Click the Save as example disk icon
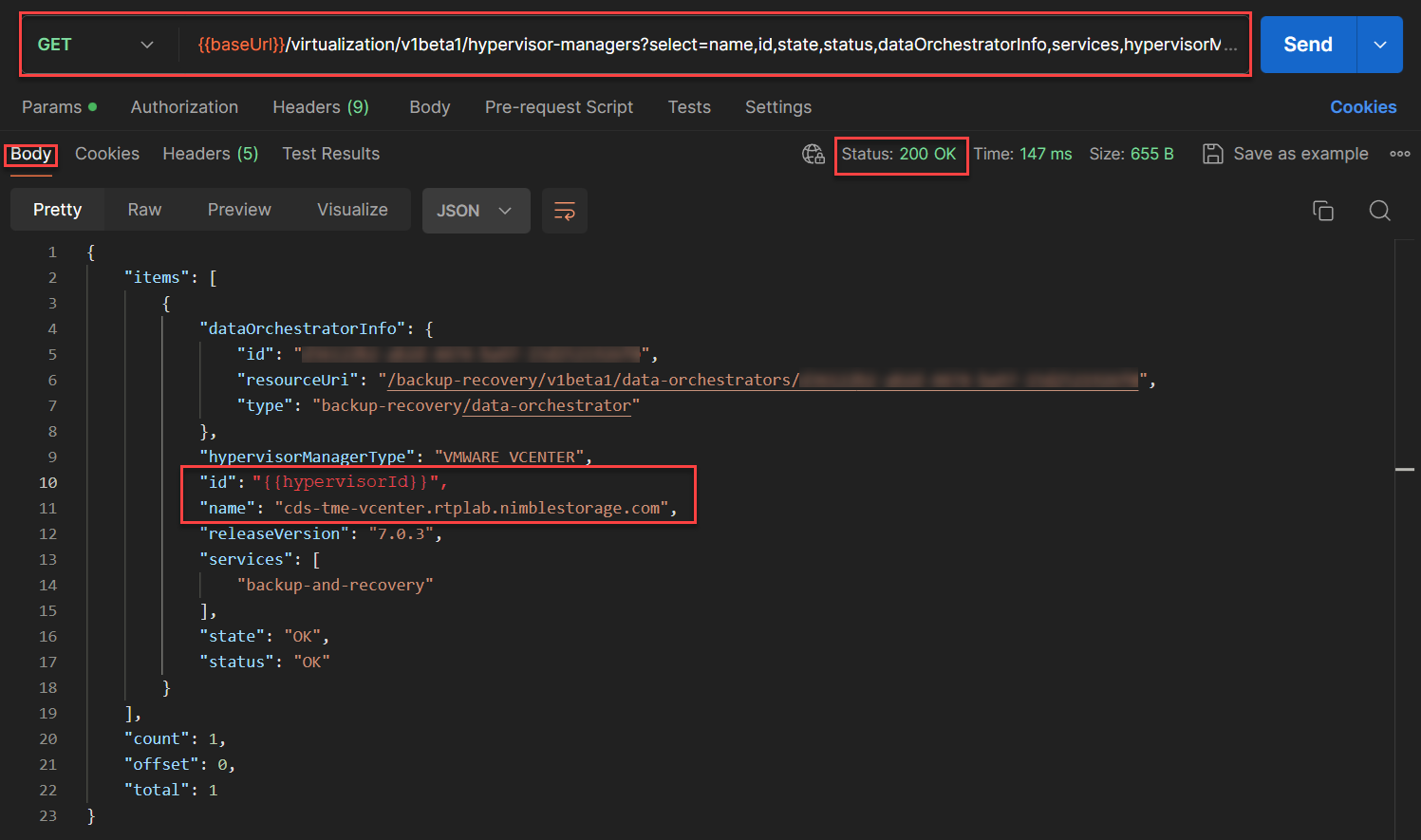The width and height of the screenshot is (1421, 840). pos(1212,154)
